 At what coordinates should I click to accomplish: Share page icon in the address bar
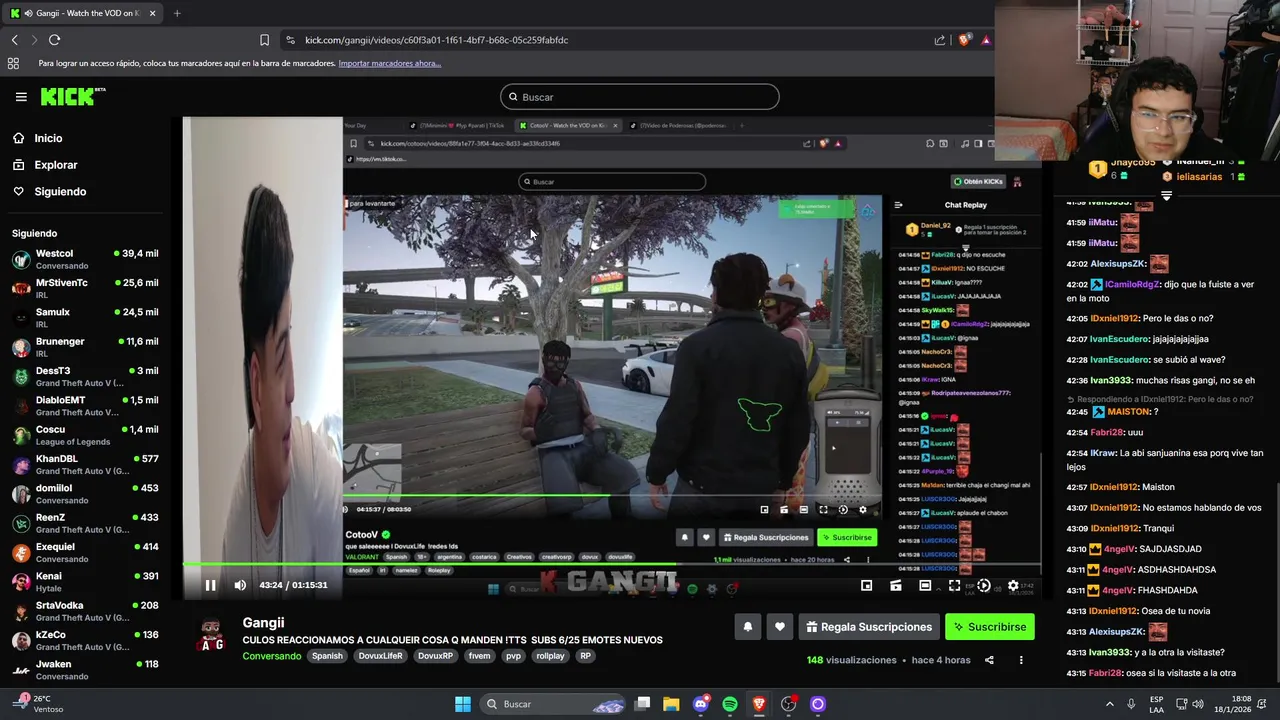coord(939,40)
